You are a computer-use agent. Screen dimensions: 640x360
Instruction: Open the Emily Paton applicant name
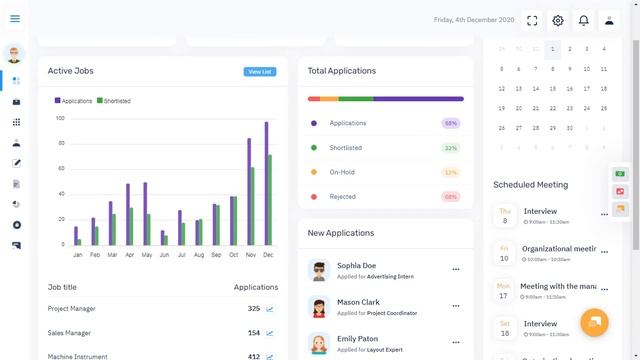358,339
